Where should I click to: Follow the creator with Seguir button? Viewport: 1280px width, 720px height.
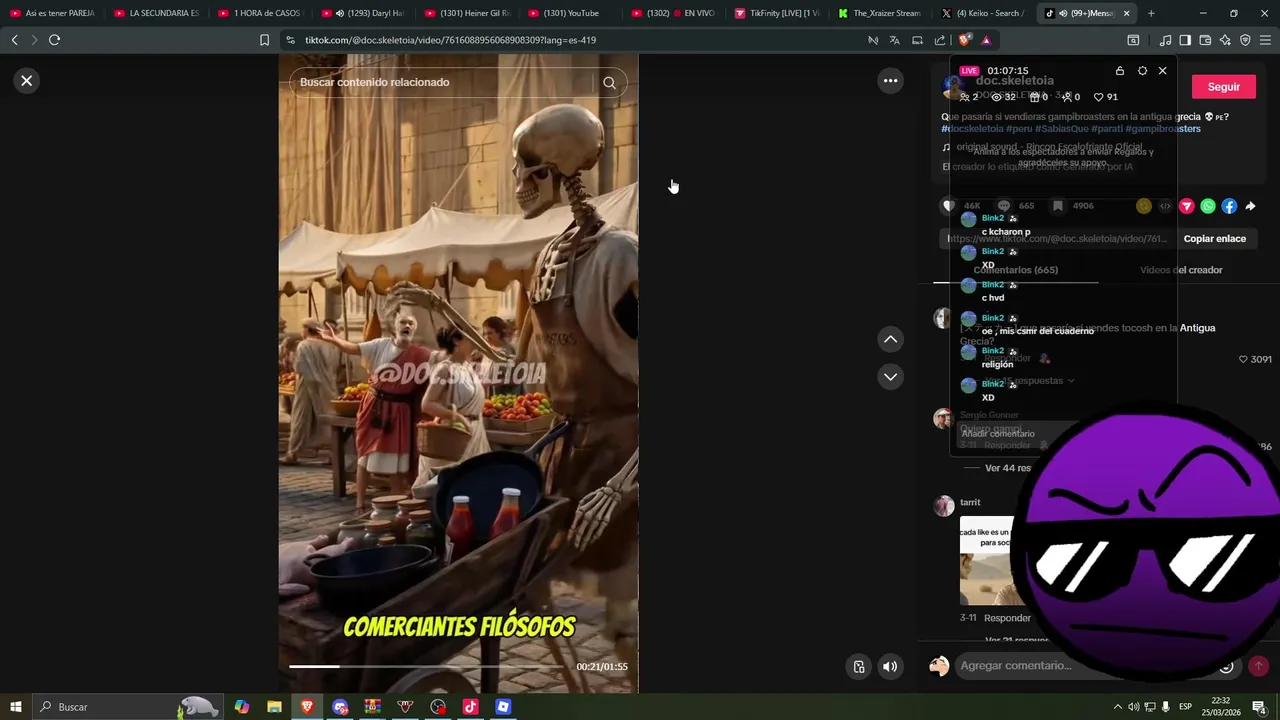tap(1223, 87)
